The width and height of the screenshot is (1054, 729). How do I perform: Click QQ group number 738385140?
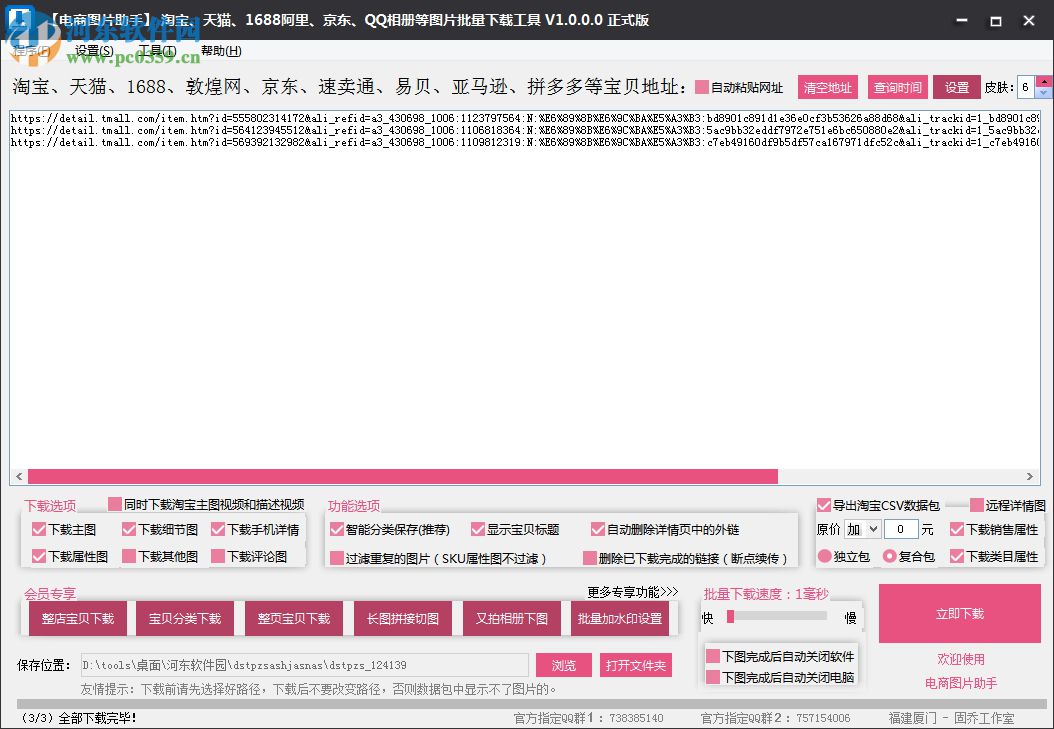coord(636,718)
